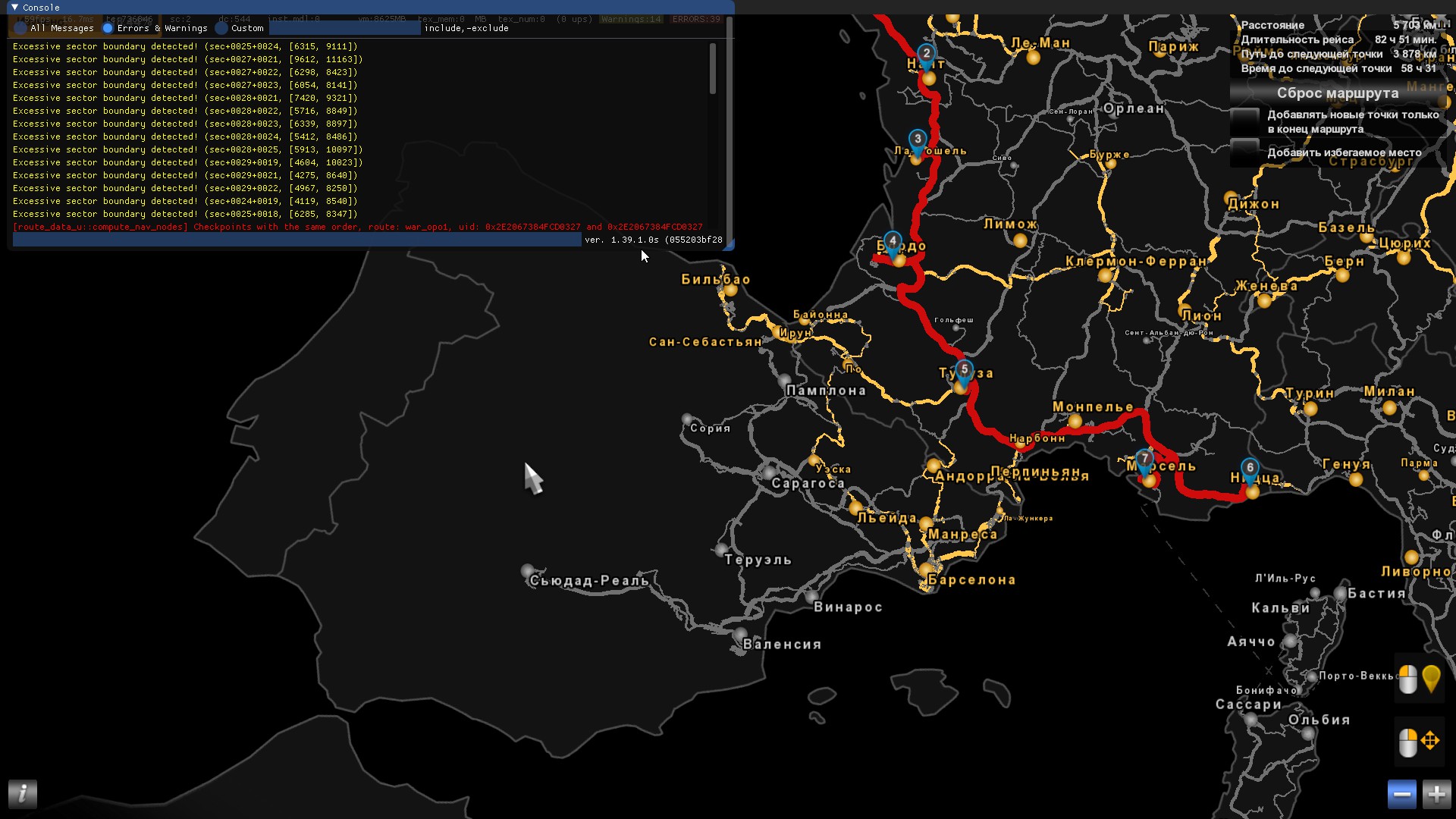
Task: Click the zoom in plus button
Action: click(x=1436, y=794)
